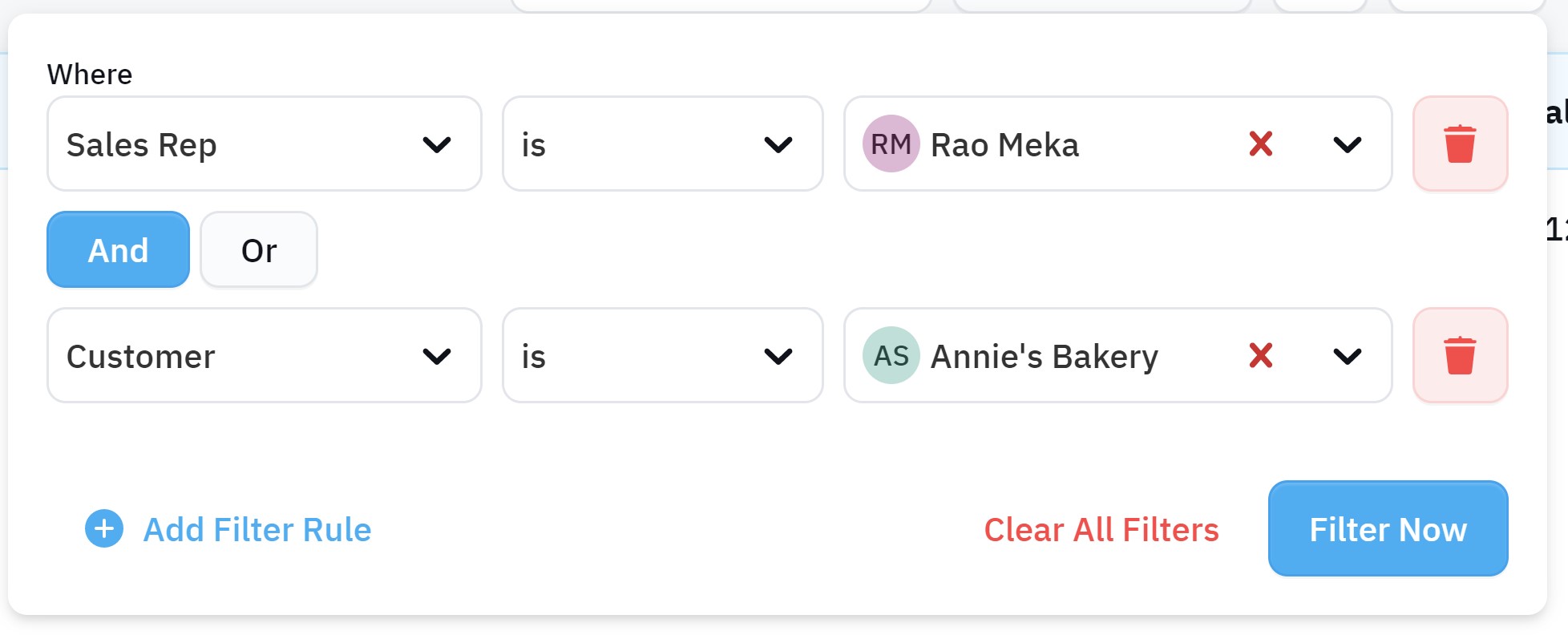Open the Sales Rep field dropdown

coord(265,144)
